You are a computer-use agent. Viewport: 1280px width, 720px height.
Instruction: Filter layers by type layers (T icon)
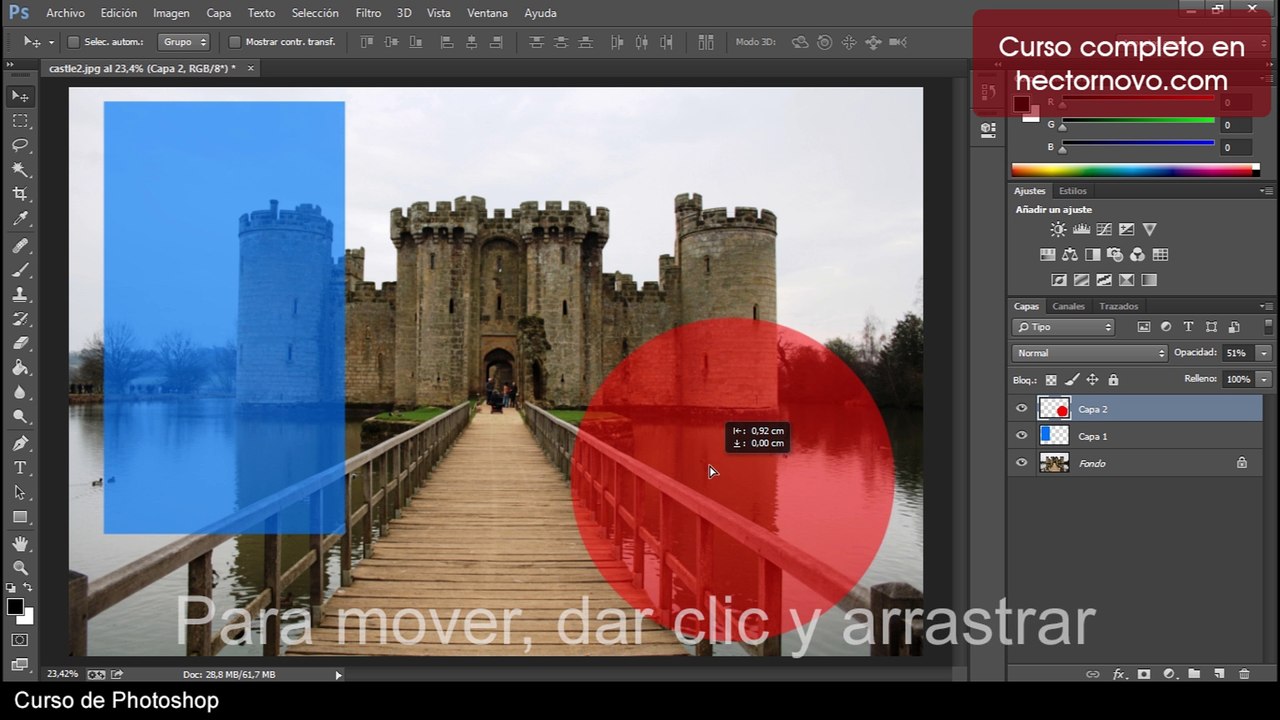tap(1188, 327)
